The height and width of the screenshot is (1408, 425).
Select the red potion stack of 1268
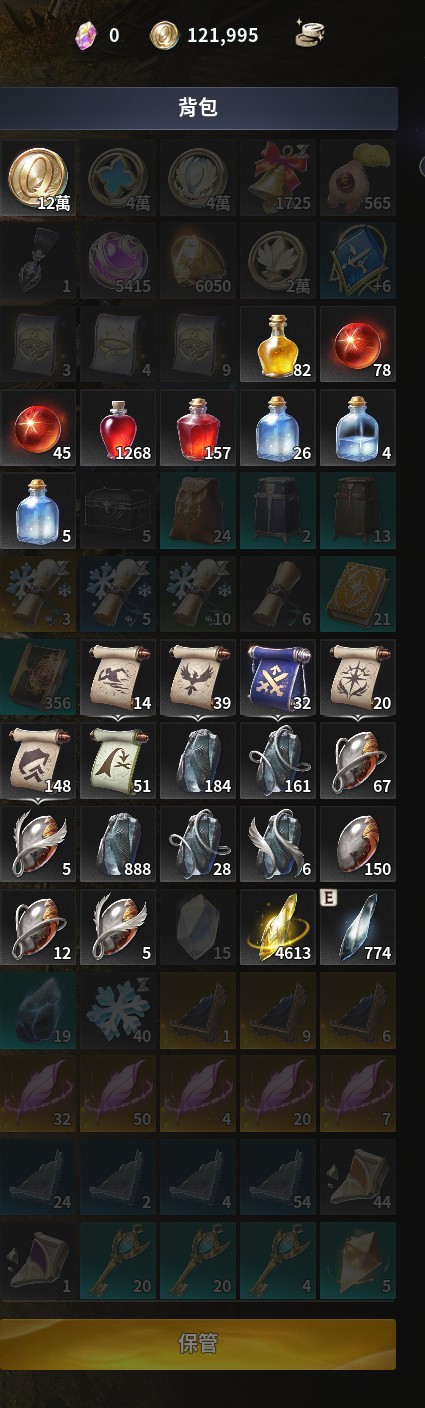[x=118, y=428]
